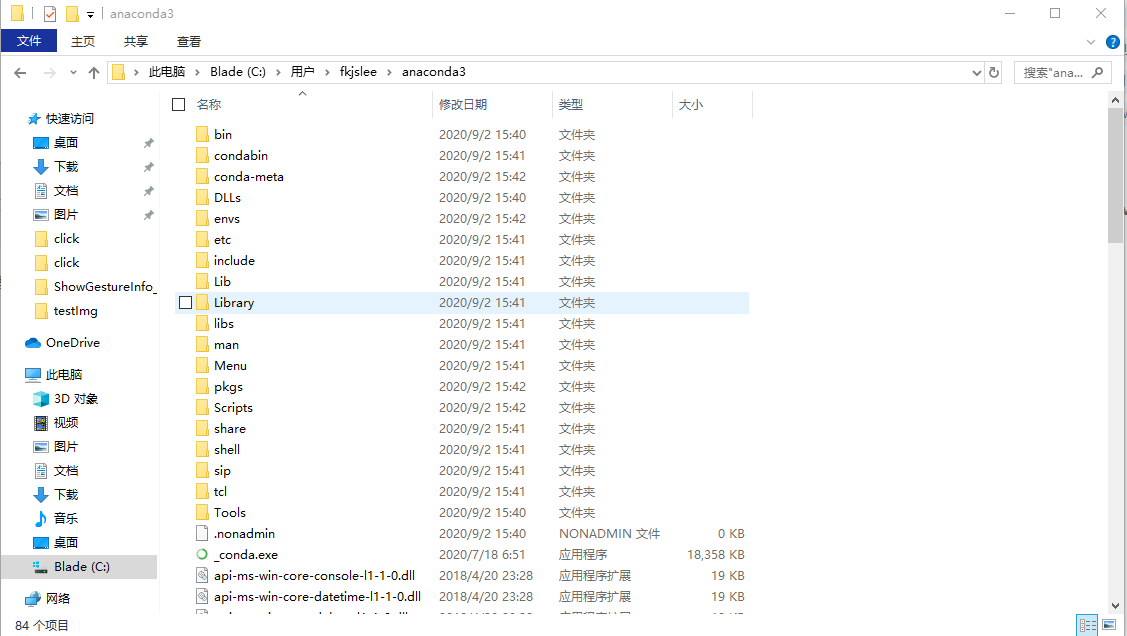
Task: Open the 主页 ribbon tab
Action: click(83, 42)
